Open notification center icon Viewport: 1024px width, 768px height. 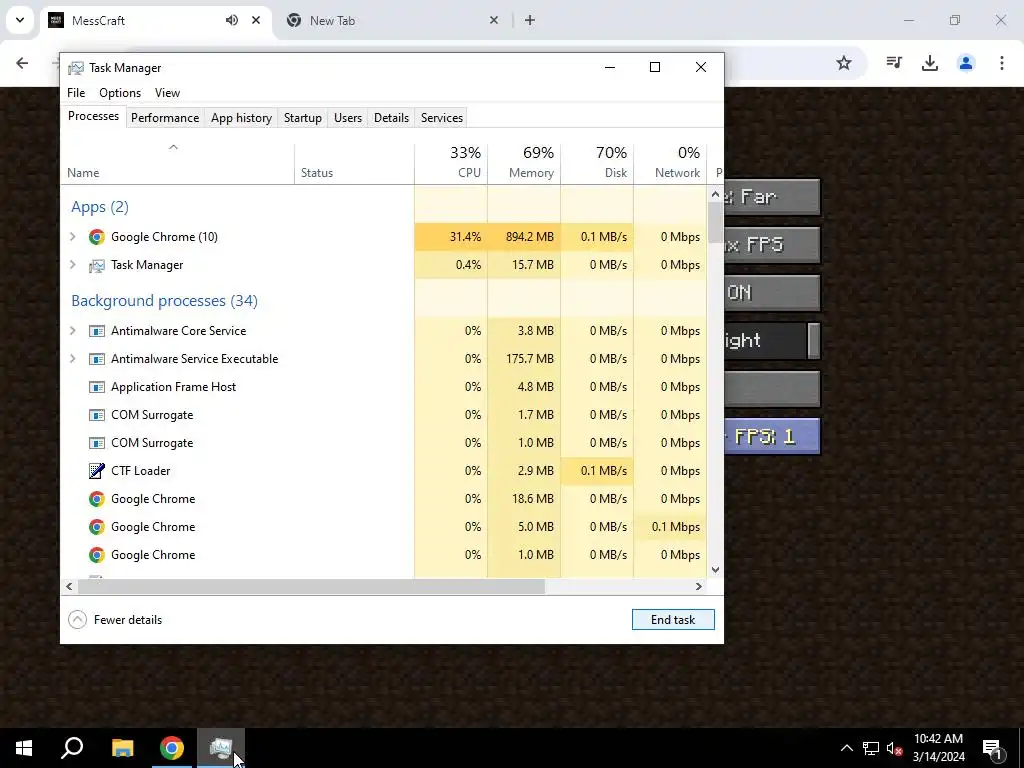(992, 748)
